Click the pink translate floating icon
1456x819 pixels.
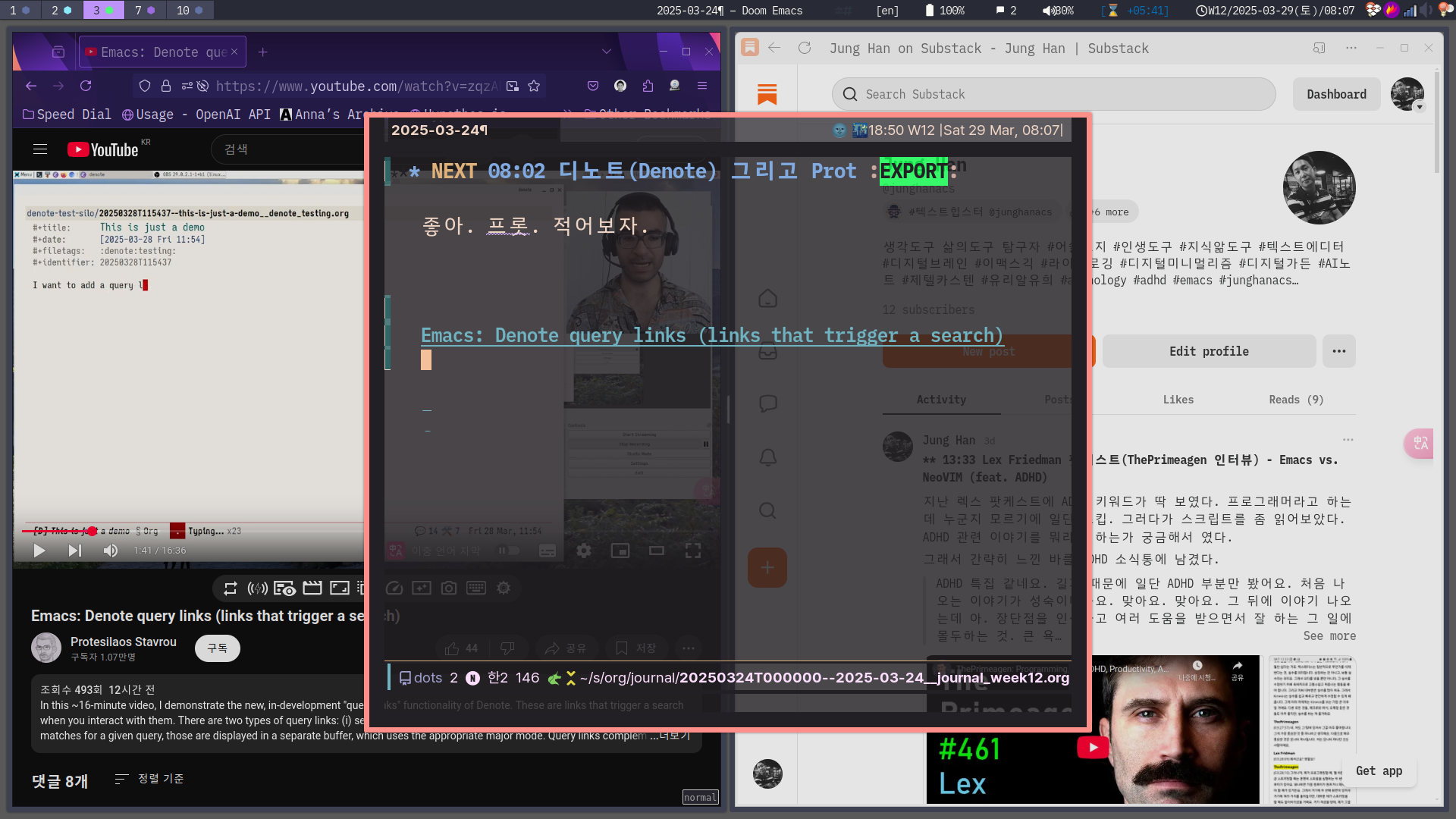tap(1420, 444)
